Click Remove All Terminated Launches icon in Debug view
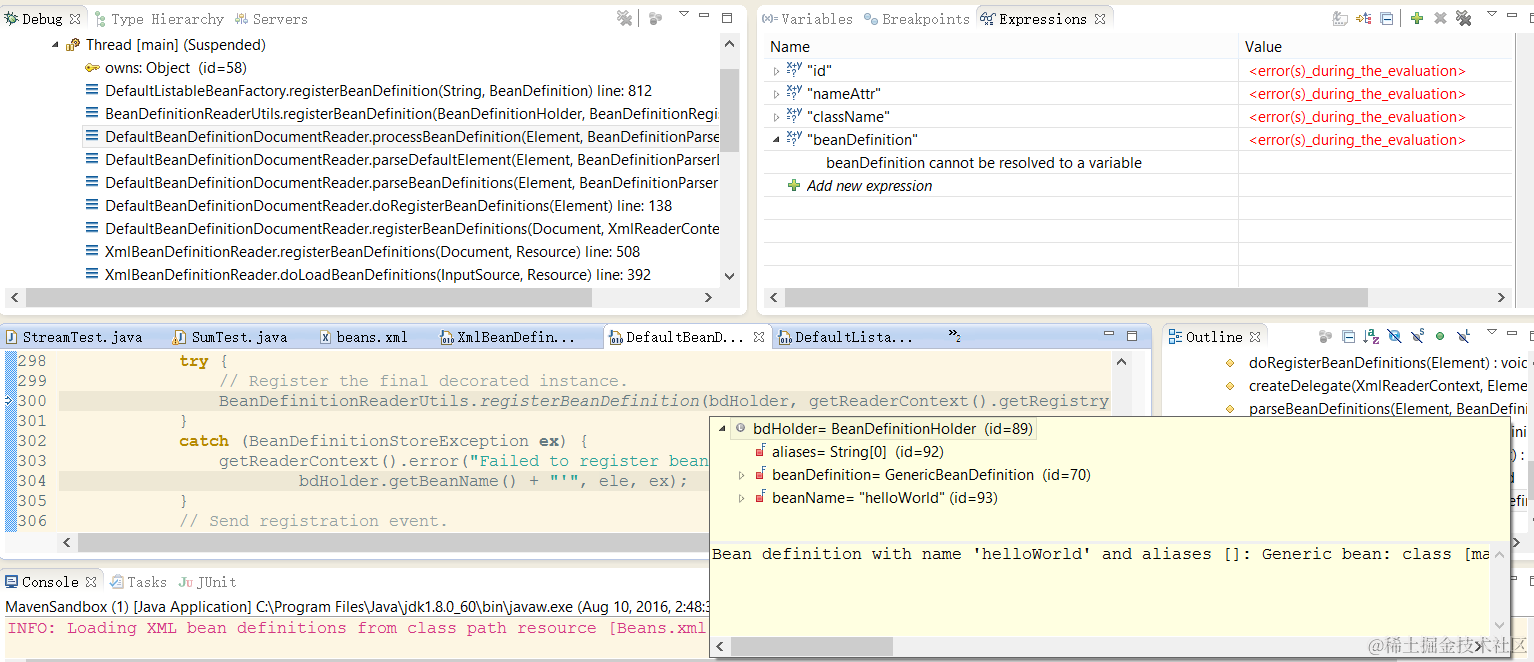The width and height of the screenshot is (1534, 662). coord(624,18)
